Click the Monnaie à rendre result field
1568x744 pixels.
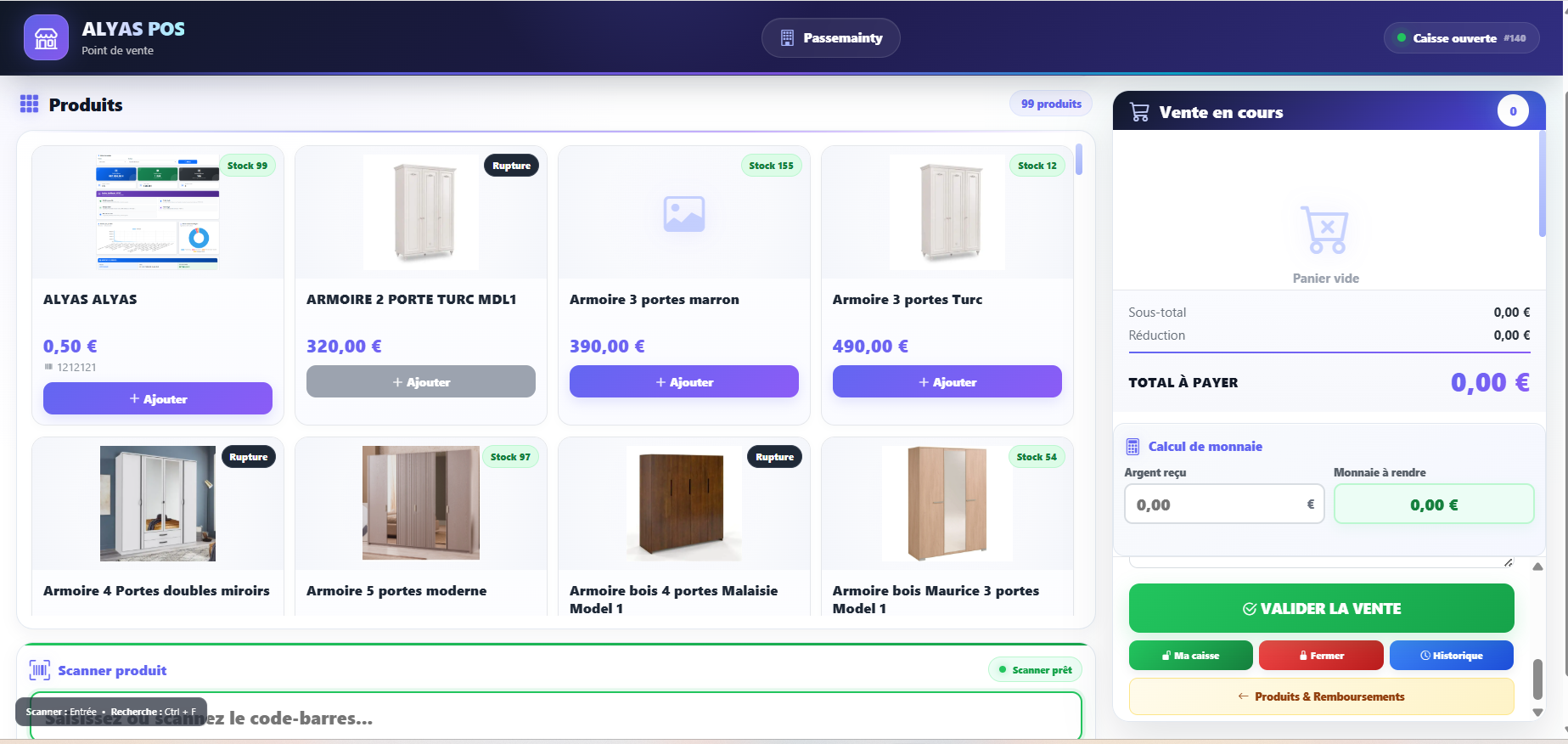click(1434, 504)
